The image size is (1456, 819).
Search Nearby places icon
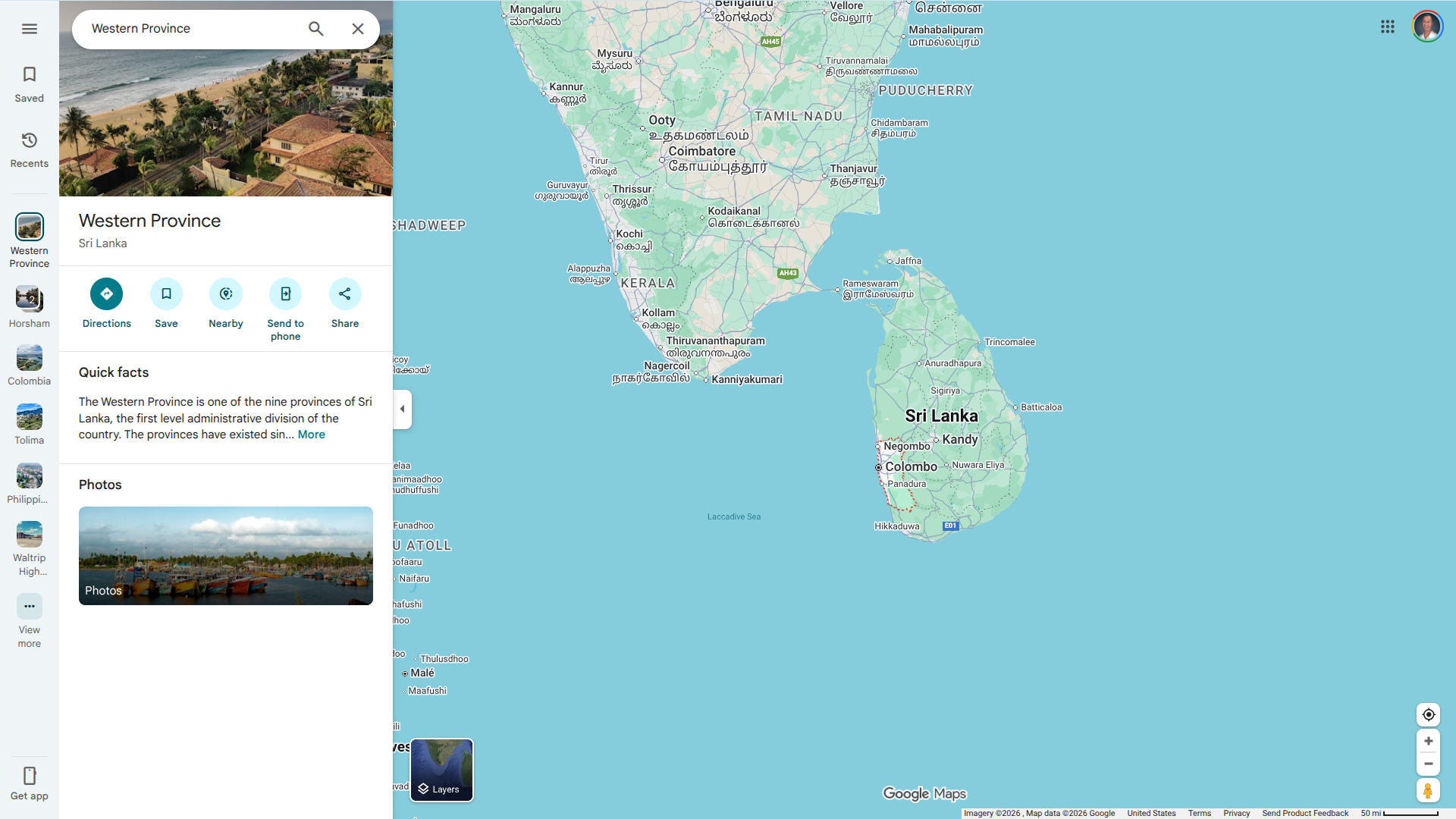pyautogui.click(x=226, y=294)
